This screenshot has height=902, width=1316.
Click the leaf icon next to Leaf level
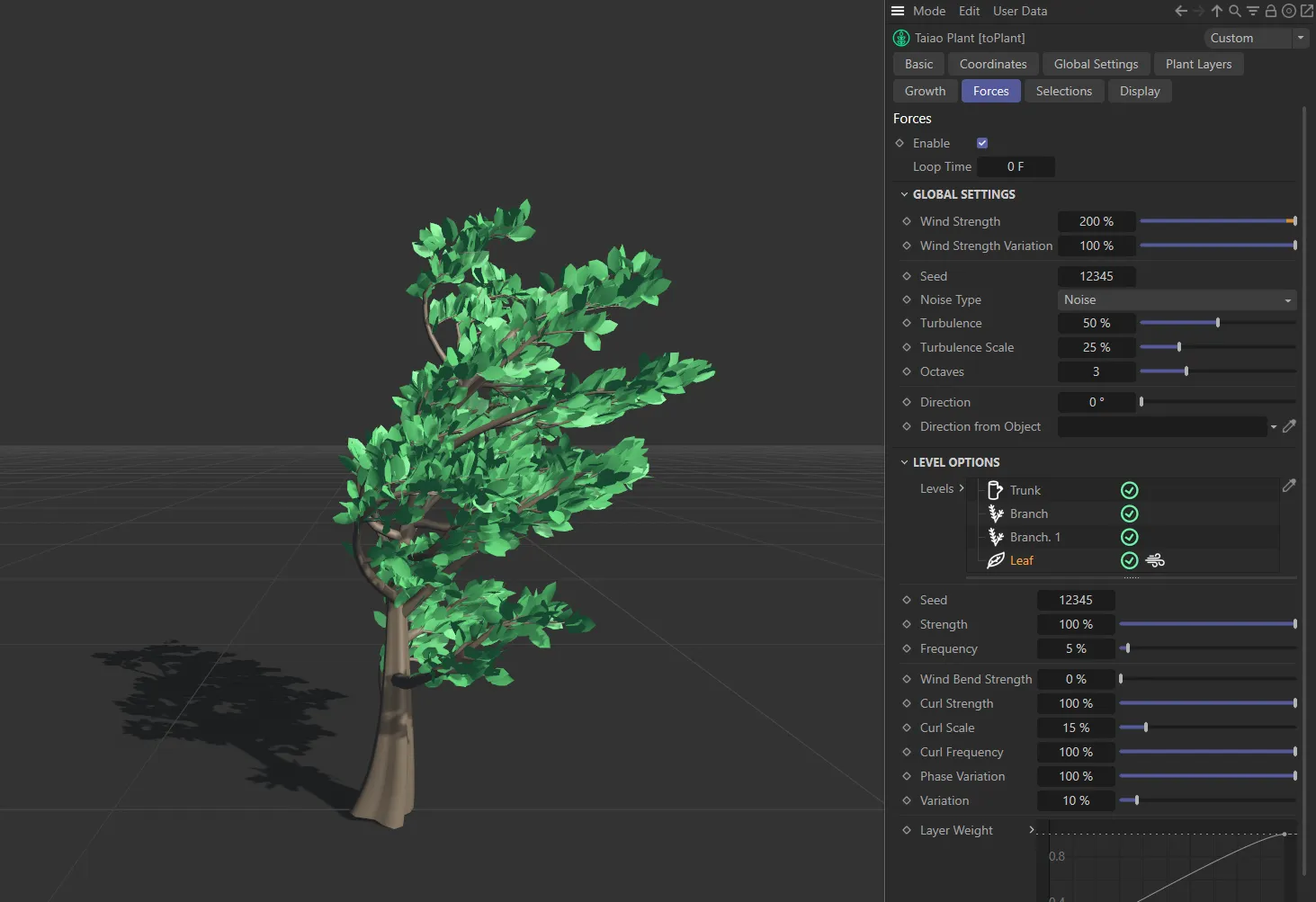click(x=997, y=559)
